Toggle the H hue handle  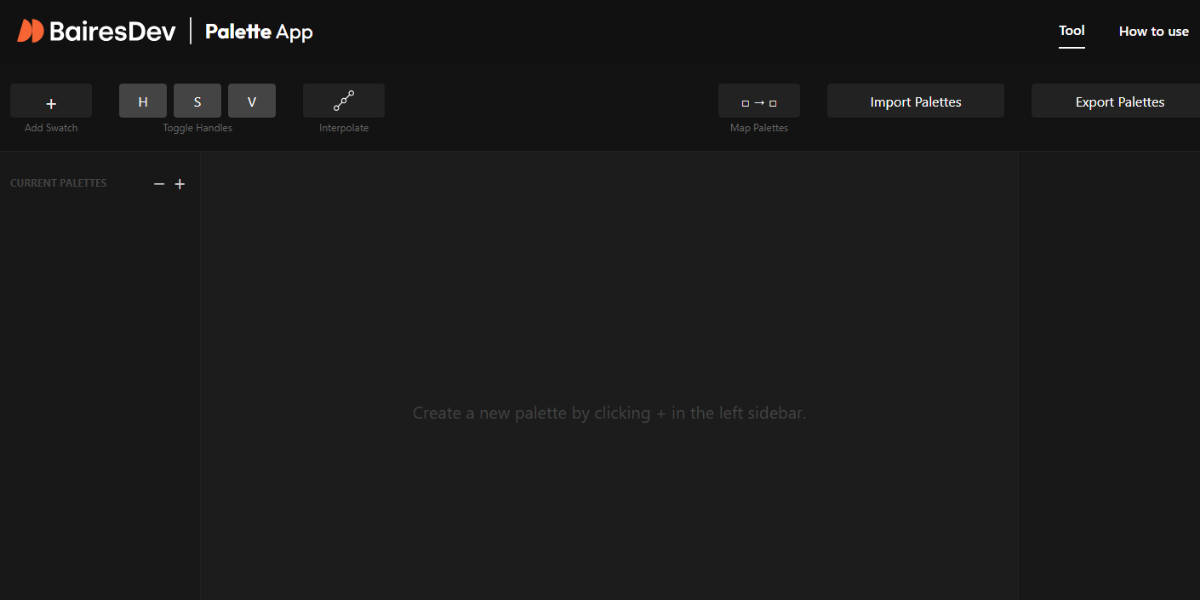pyautogui.click(x=143, y=101)
